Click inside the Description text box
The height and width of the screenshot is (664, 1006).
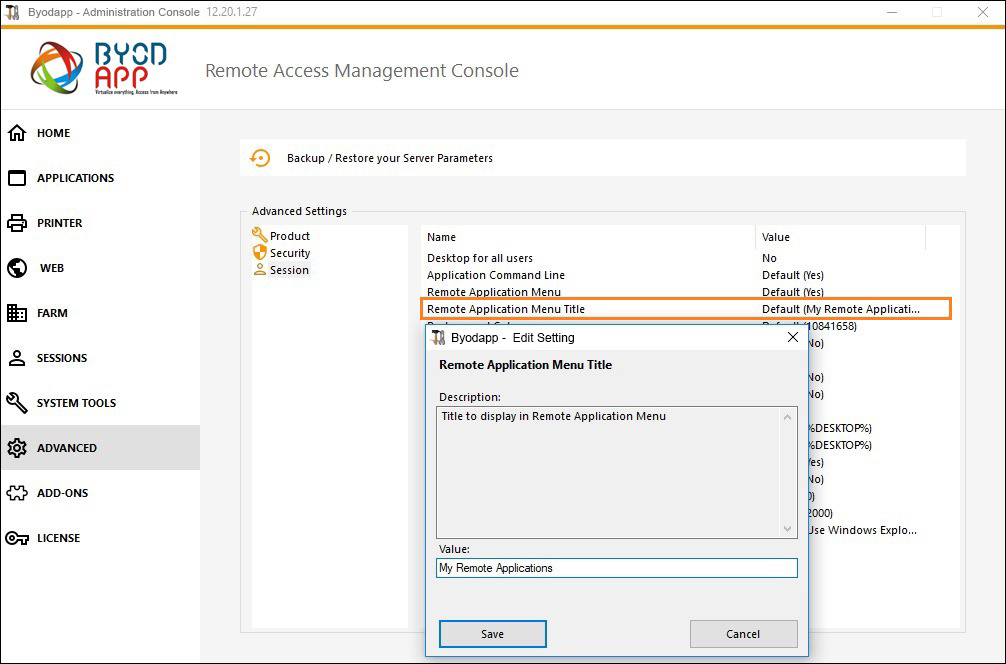tap(608, 472)
